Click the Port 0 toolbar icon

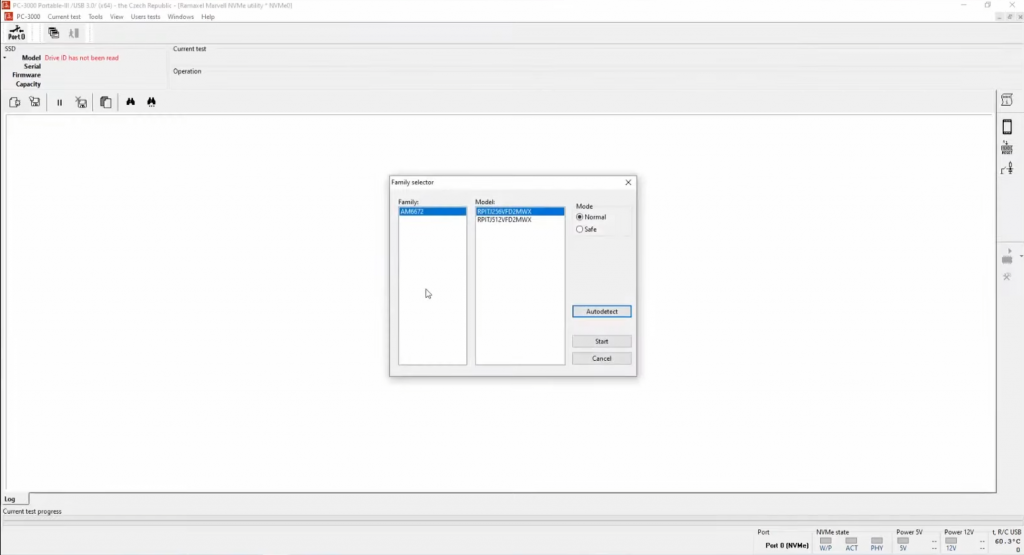coord(16,33)
